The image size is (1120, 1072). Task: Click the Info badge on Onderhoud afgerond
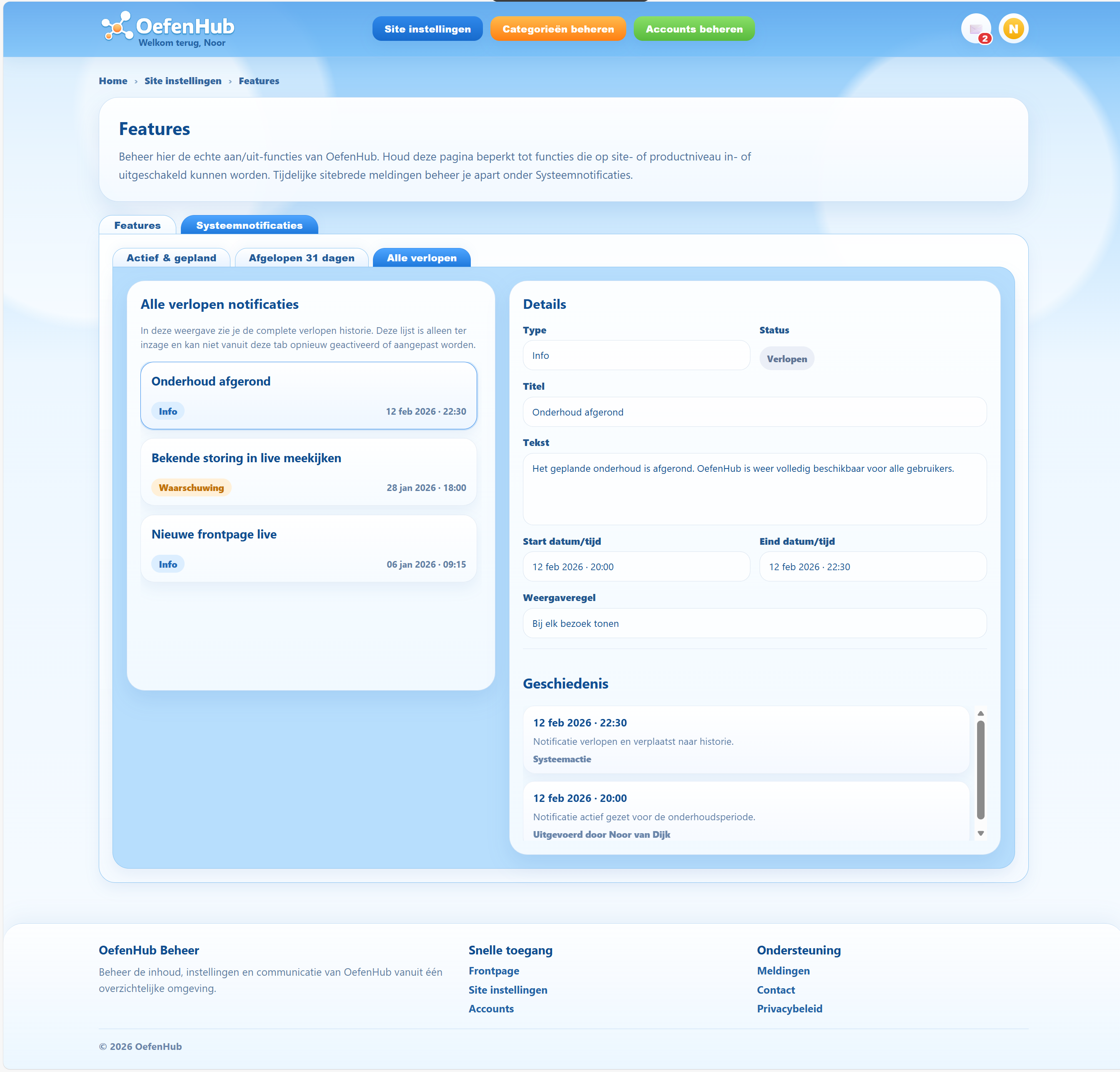168,411
